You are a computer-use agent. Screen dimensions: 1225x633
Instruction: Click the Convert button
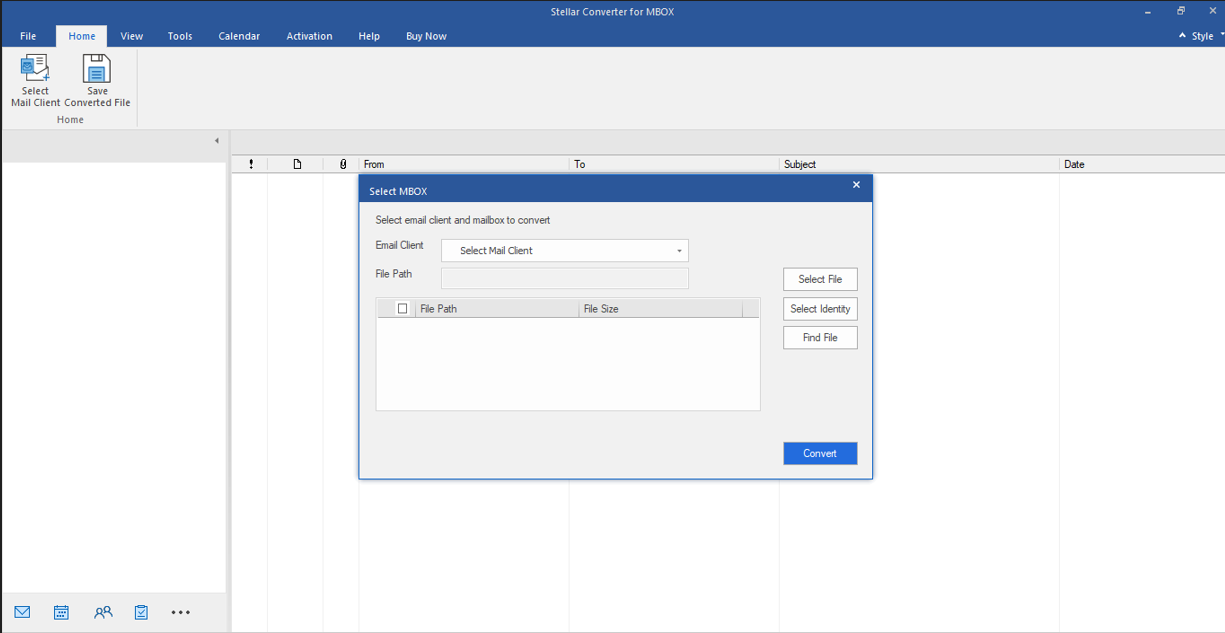click(820, 453)
